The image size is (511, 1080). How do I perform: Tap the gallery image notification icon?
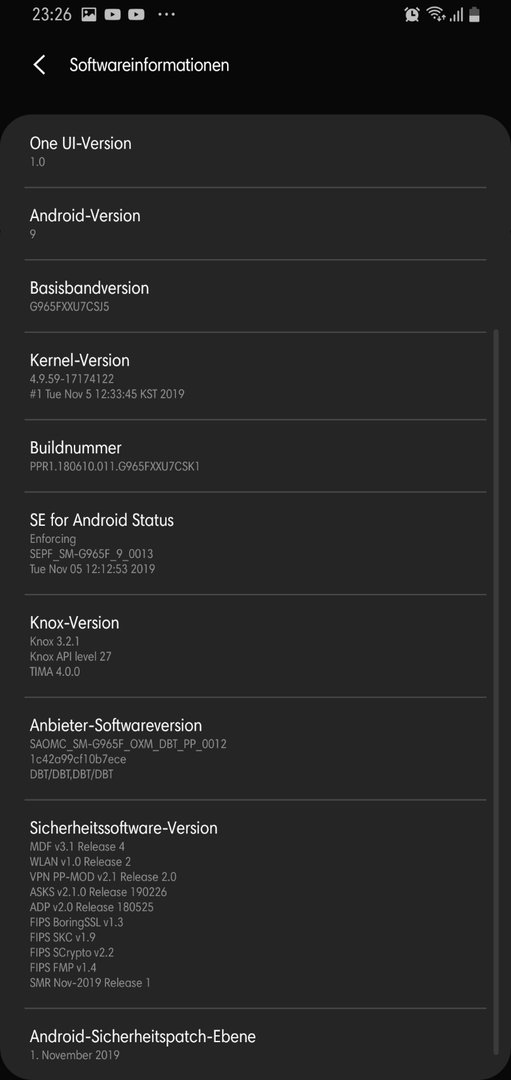click(89, 14)
